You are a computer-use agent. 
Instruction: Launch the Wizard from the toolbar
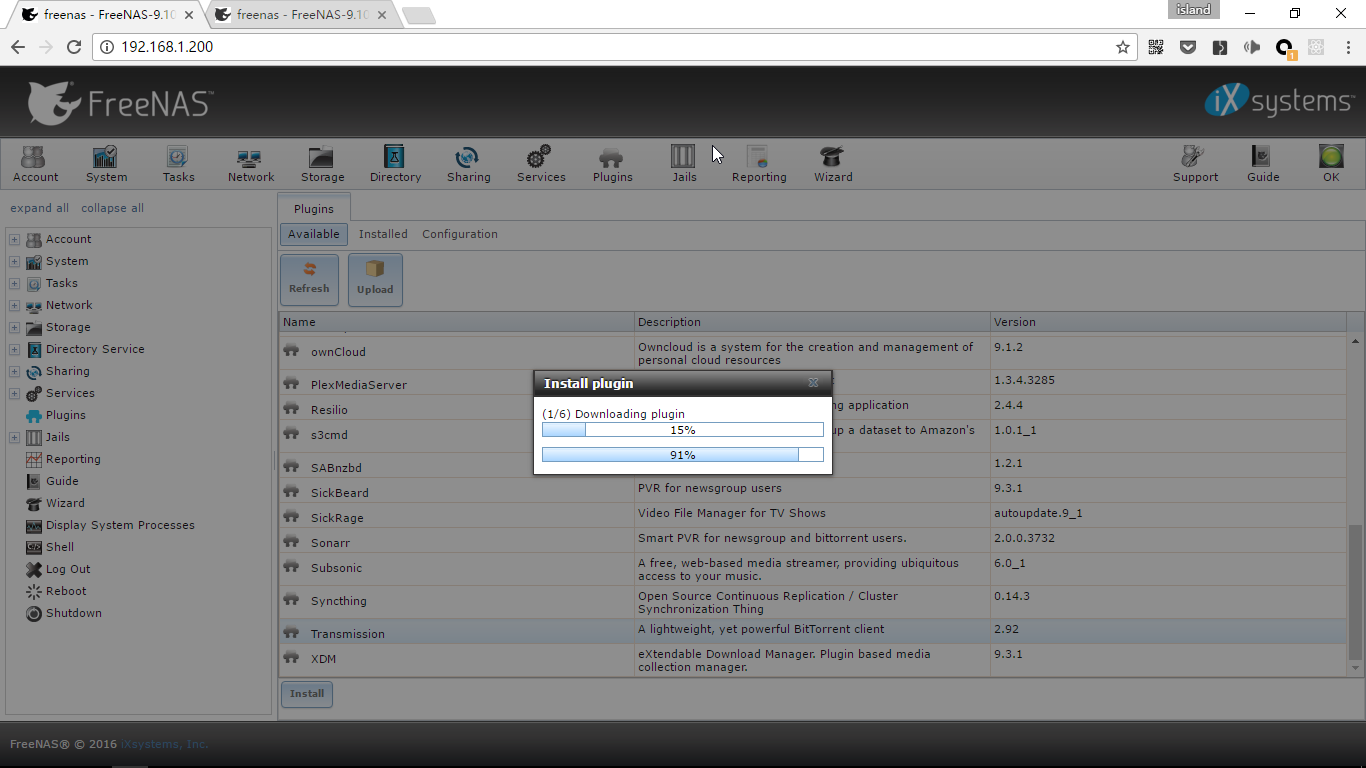[832, 164]
